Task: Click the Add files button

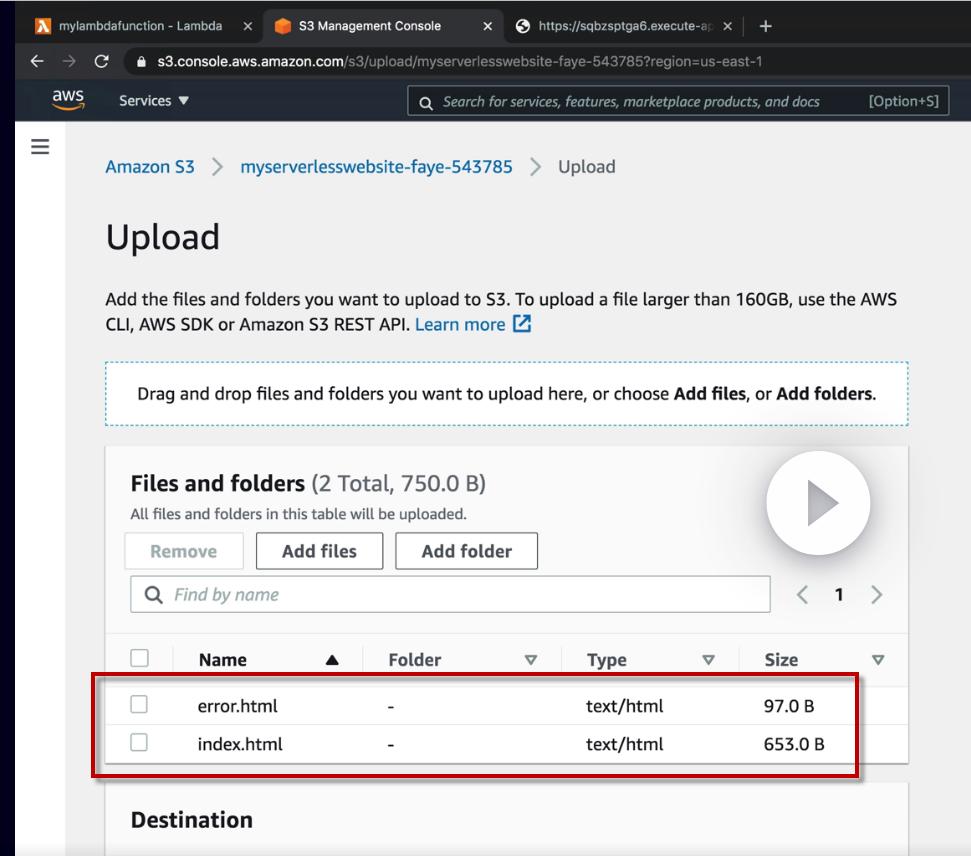Action: 319,551
